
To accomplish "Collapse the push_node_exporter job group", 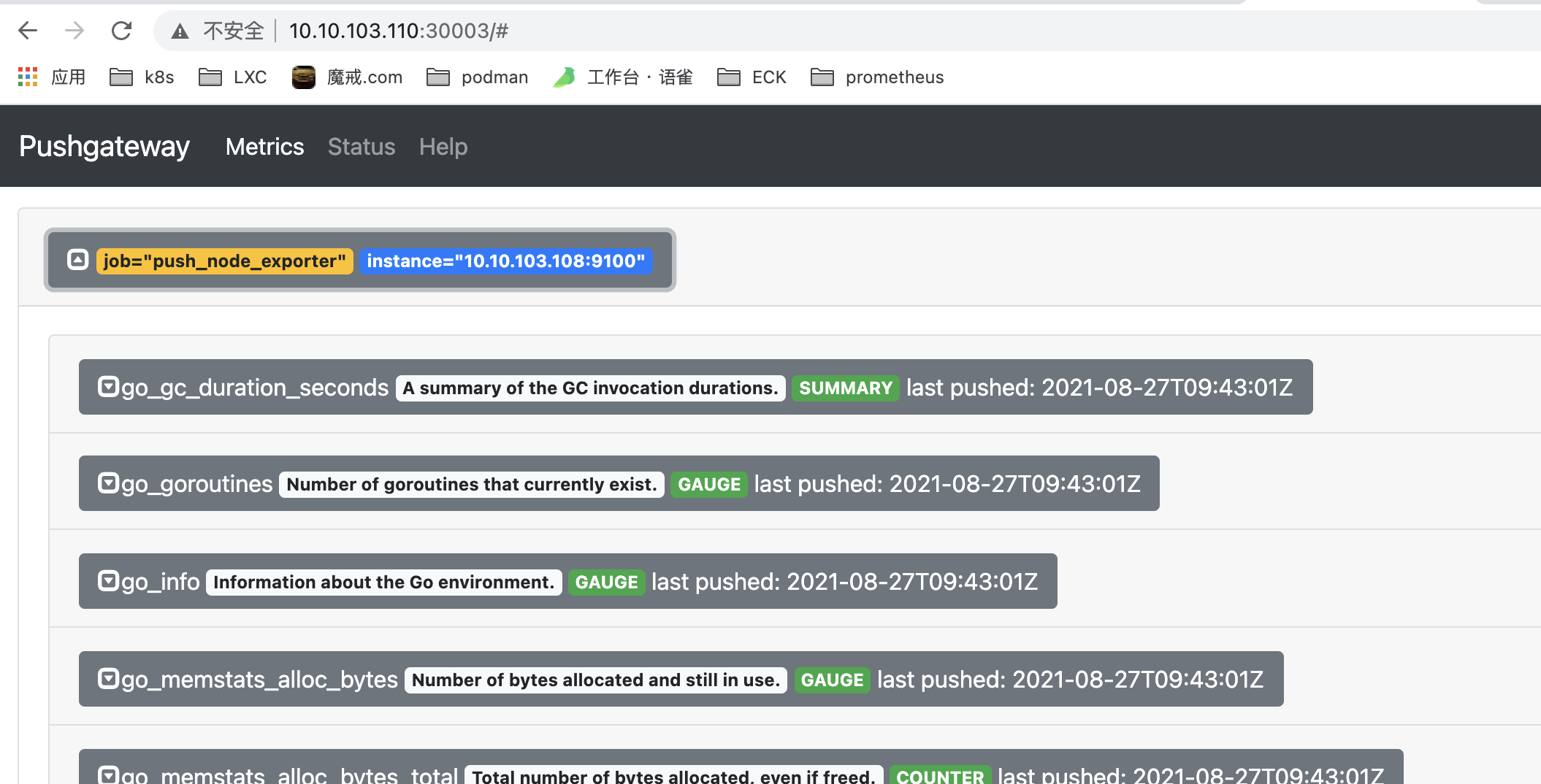I will coord(77,260).
